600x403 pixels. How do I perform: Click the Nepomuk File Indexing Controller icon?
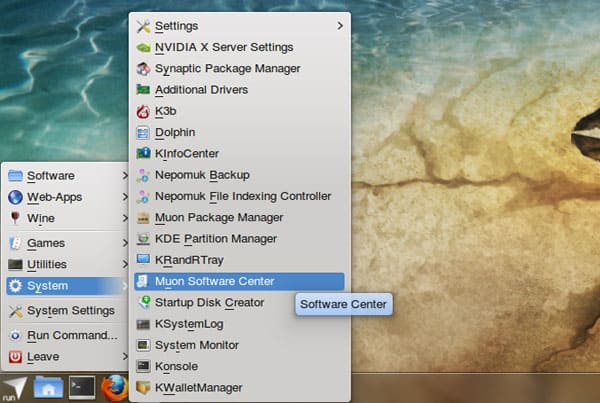143,196
